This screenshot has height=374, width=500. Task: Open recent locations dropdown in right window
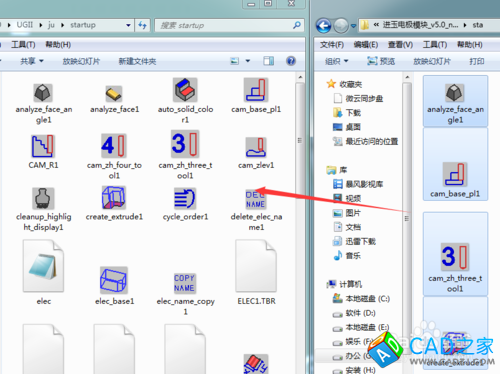353,26
